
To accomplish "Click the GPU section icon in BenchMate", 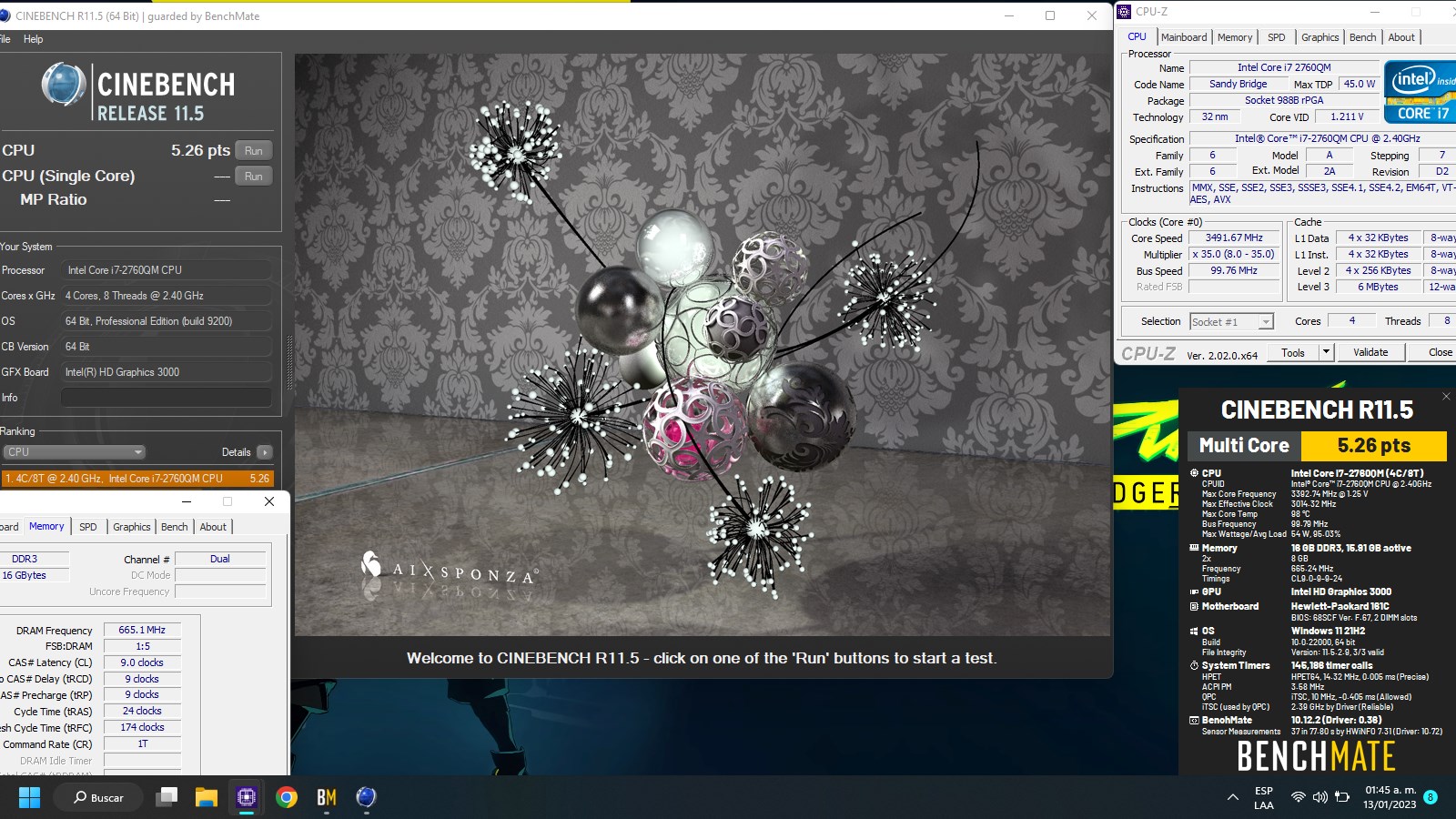I will (1194, 592).
